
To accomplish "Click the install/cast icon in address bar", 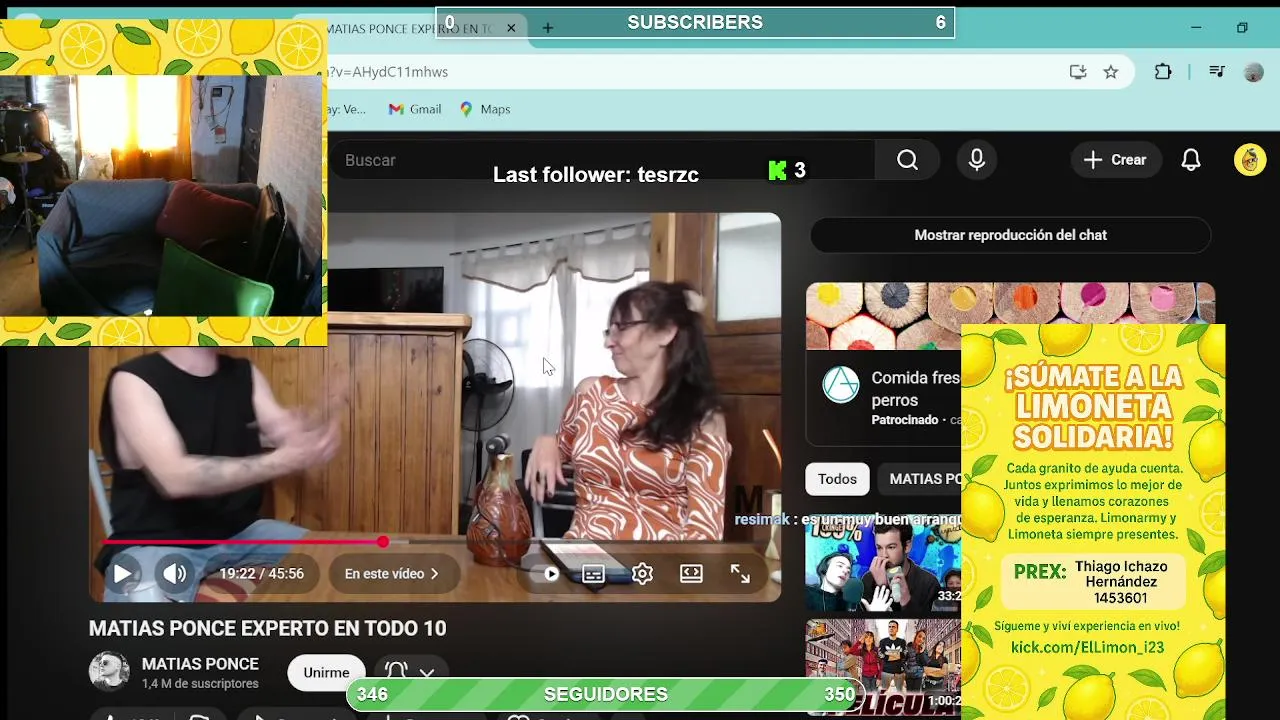I will point(1077,72).
